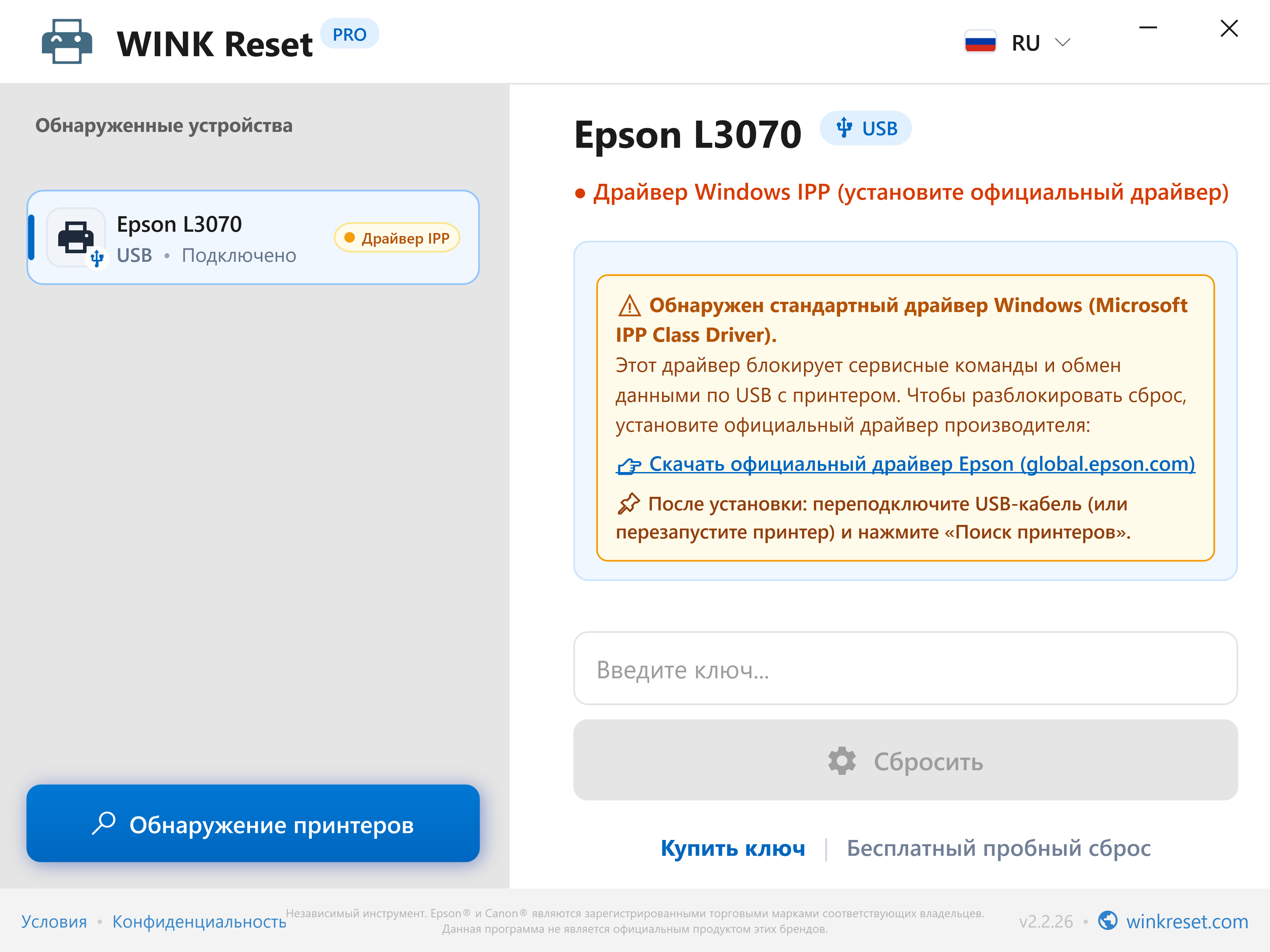Viewport: 1270px width, 952px height.
Task: Open the Условия link in footer
Action: (54, 922)
